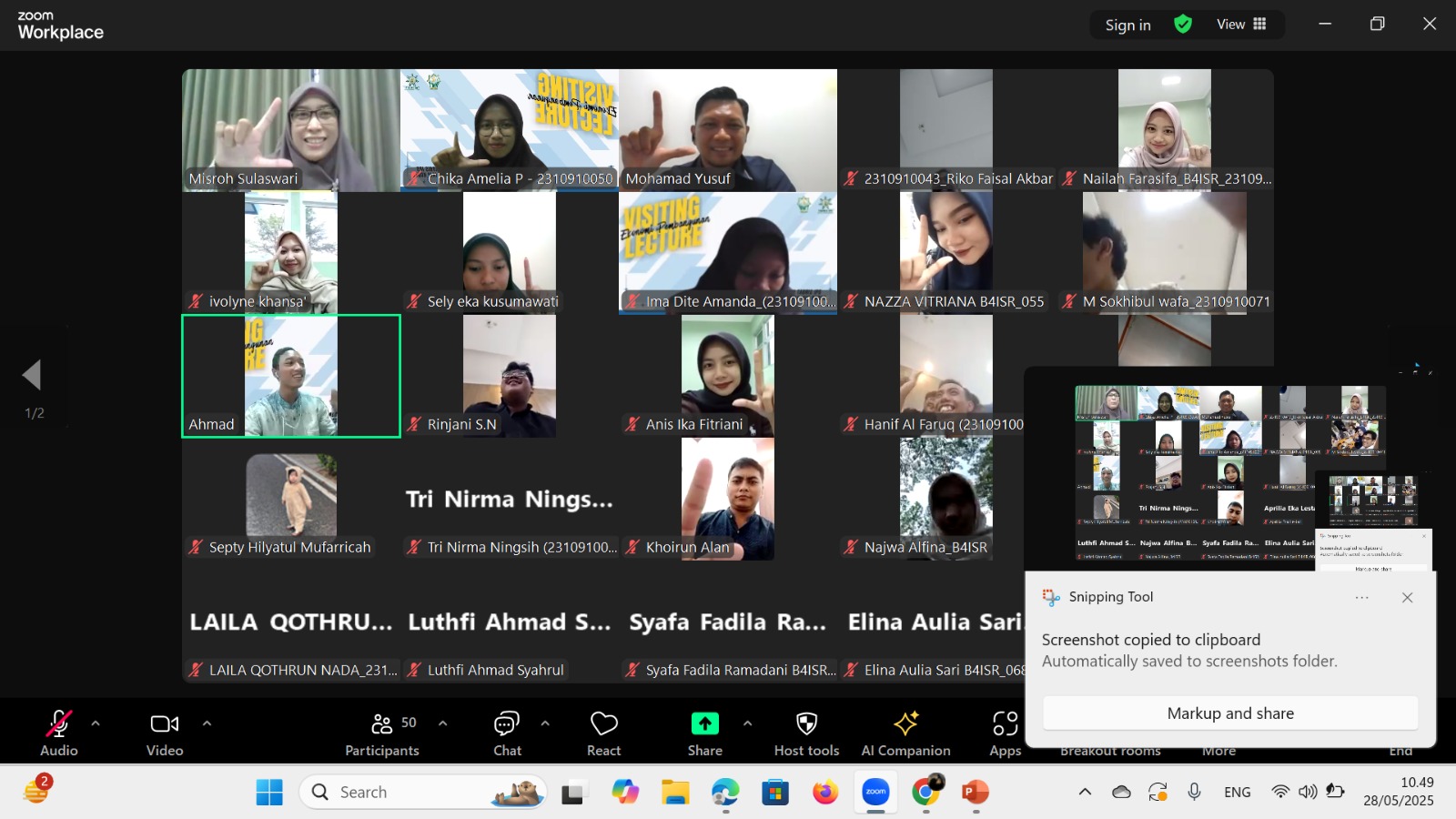1456x819 pixels.
Task: Stop camera using the Video button
Action: [x=165, y=733]
